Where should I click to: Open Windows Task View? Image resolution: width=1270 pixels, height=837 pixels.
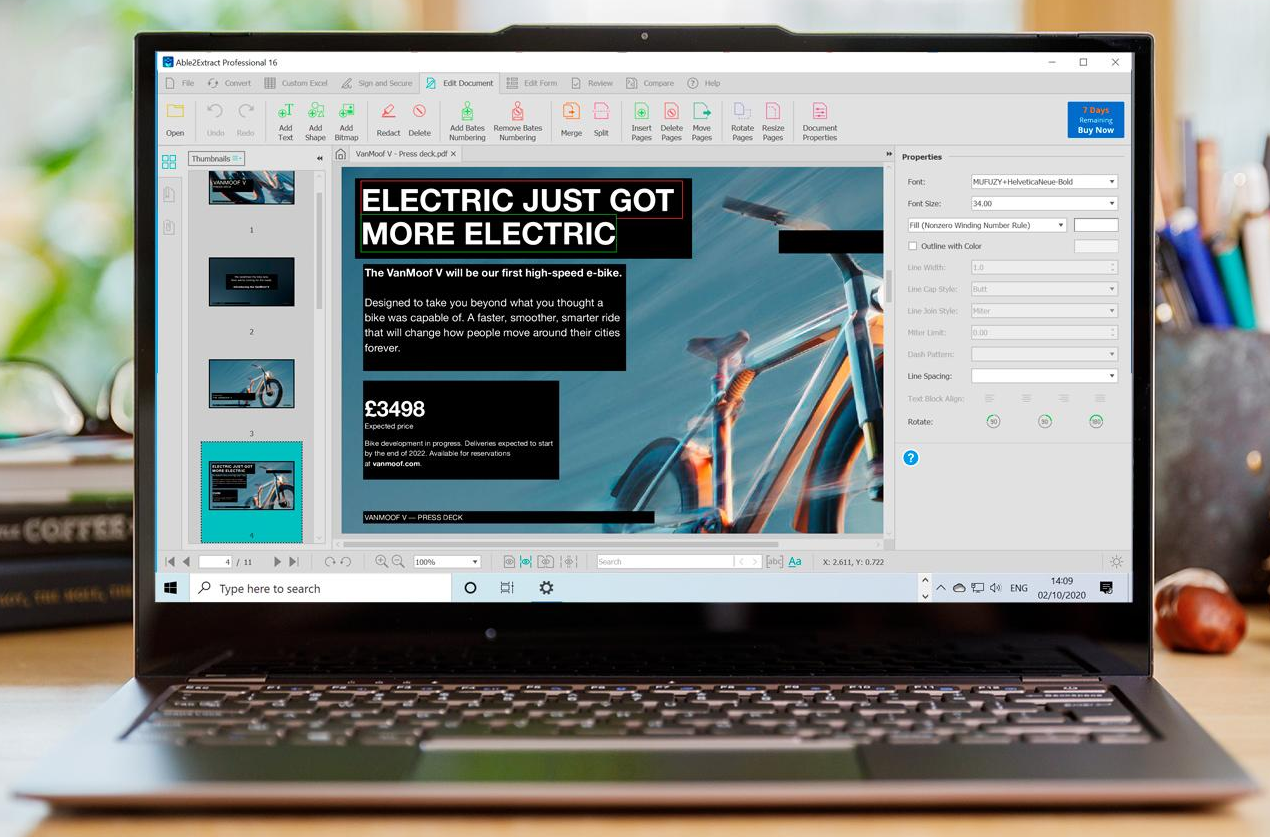507,588
